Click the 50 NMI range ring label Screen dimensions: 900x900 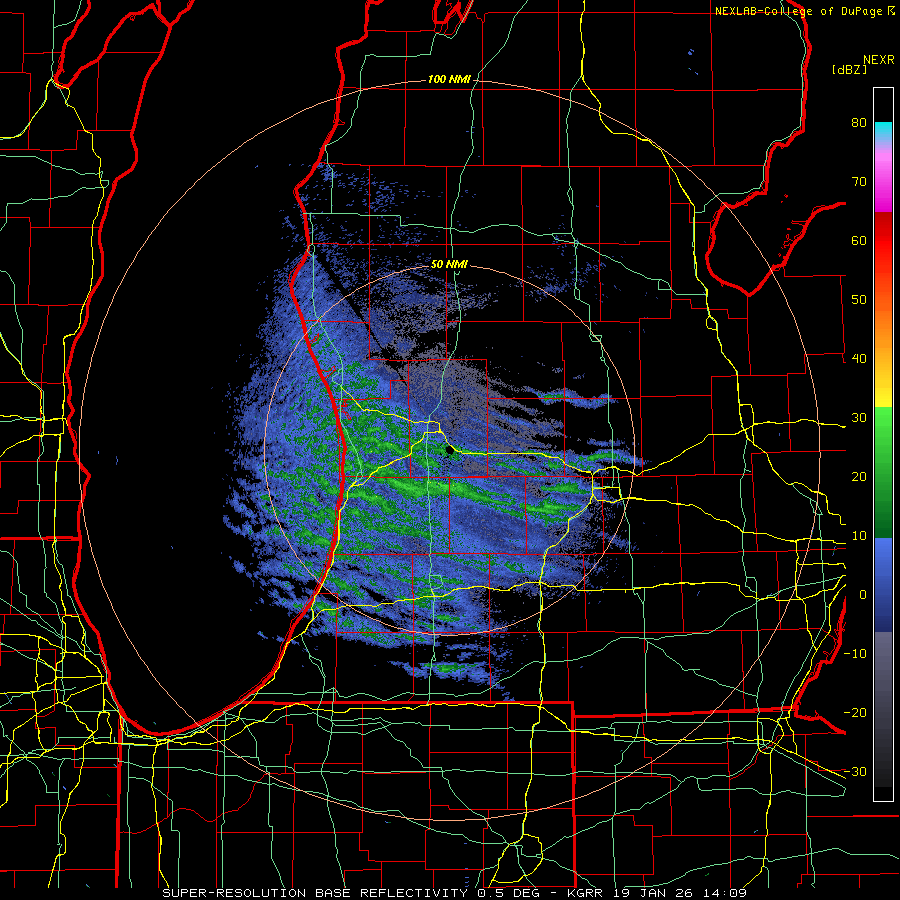[449, 265]
